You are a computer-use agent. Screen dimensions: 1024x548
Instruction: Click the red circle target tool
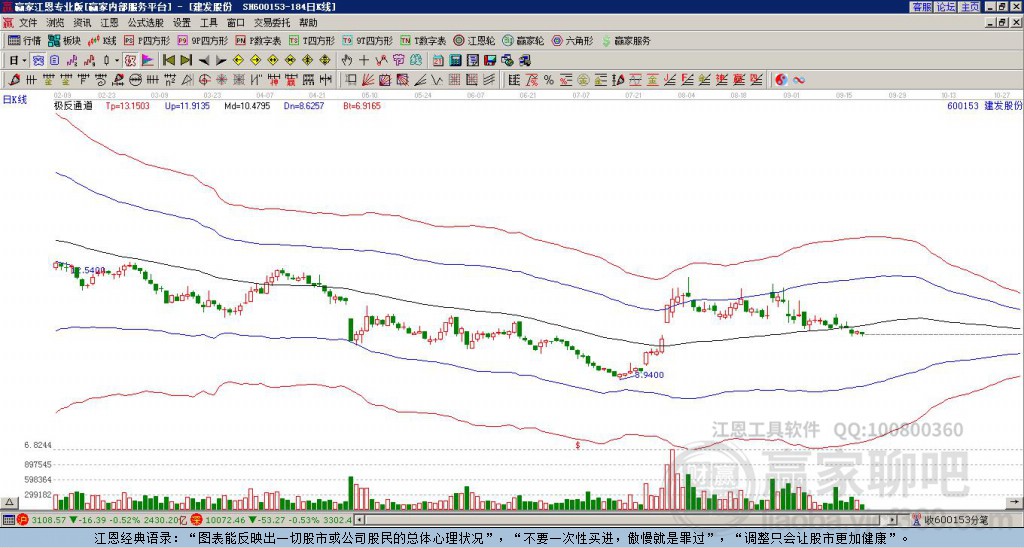[204, 80]
